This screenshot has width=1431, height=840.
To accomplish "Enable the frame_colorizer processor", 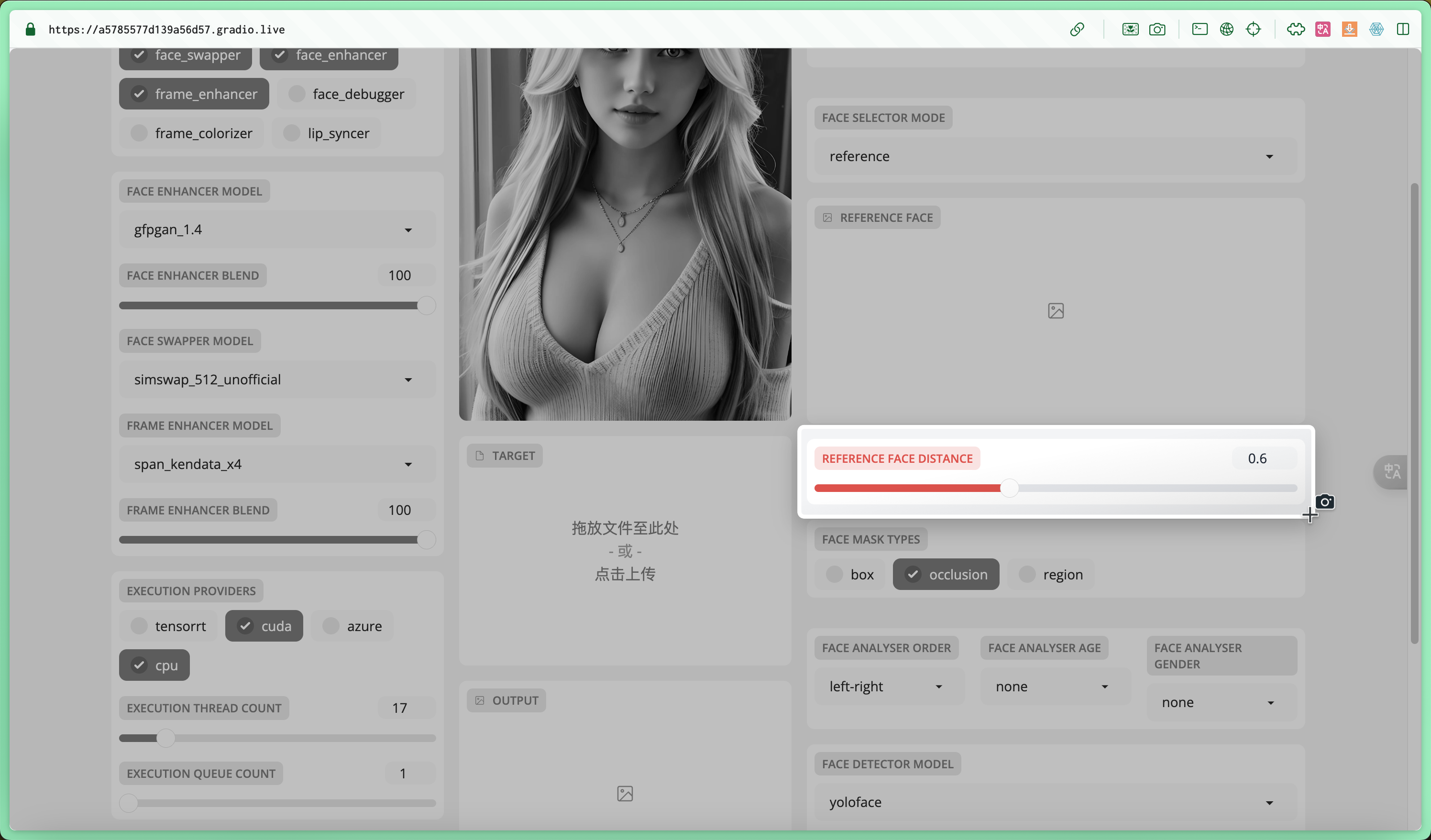I will click(x=191, y=133).
